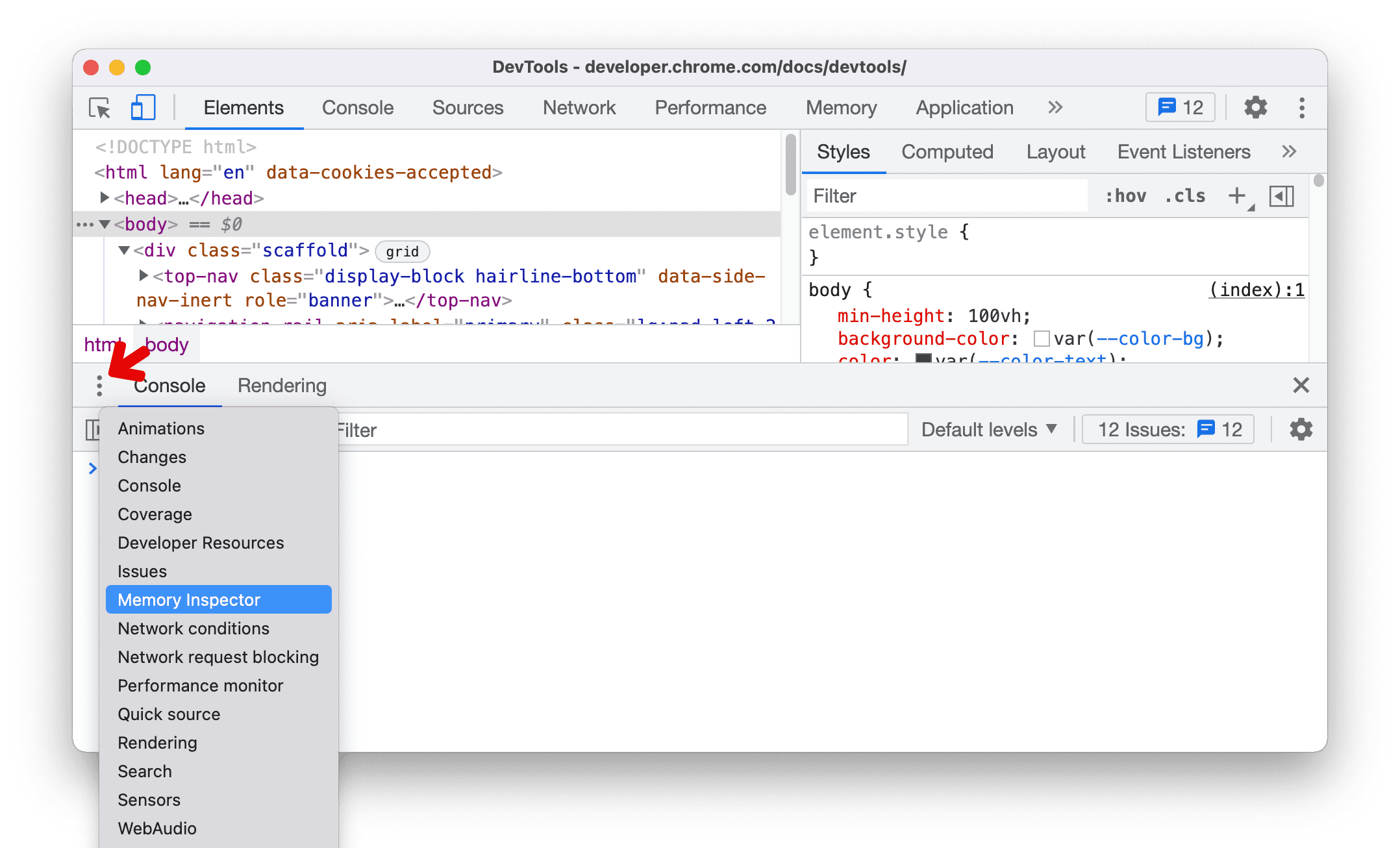1400x848 pixels.
Task: Click the close panel X icon
Action: click(x=1300, y=385)
